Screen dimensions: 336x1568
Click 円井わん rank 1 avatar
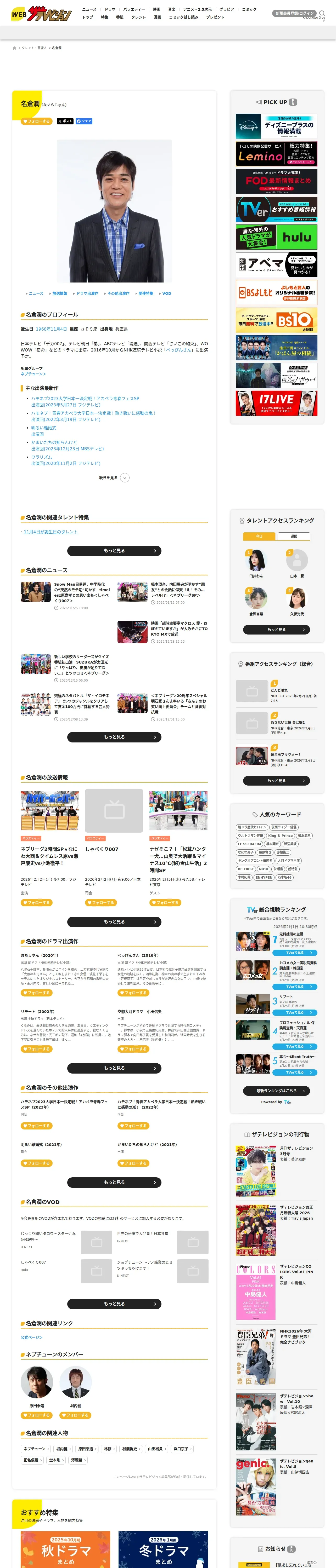coord(256,560)
